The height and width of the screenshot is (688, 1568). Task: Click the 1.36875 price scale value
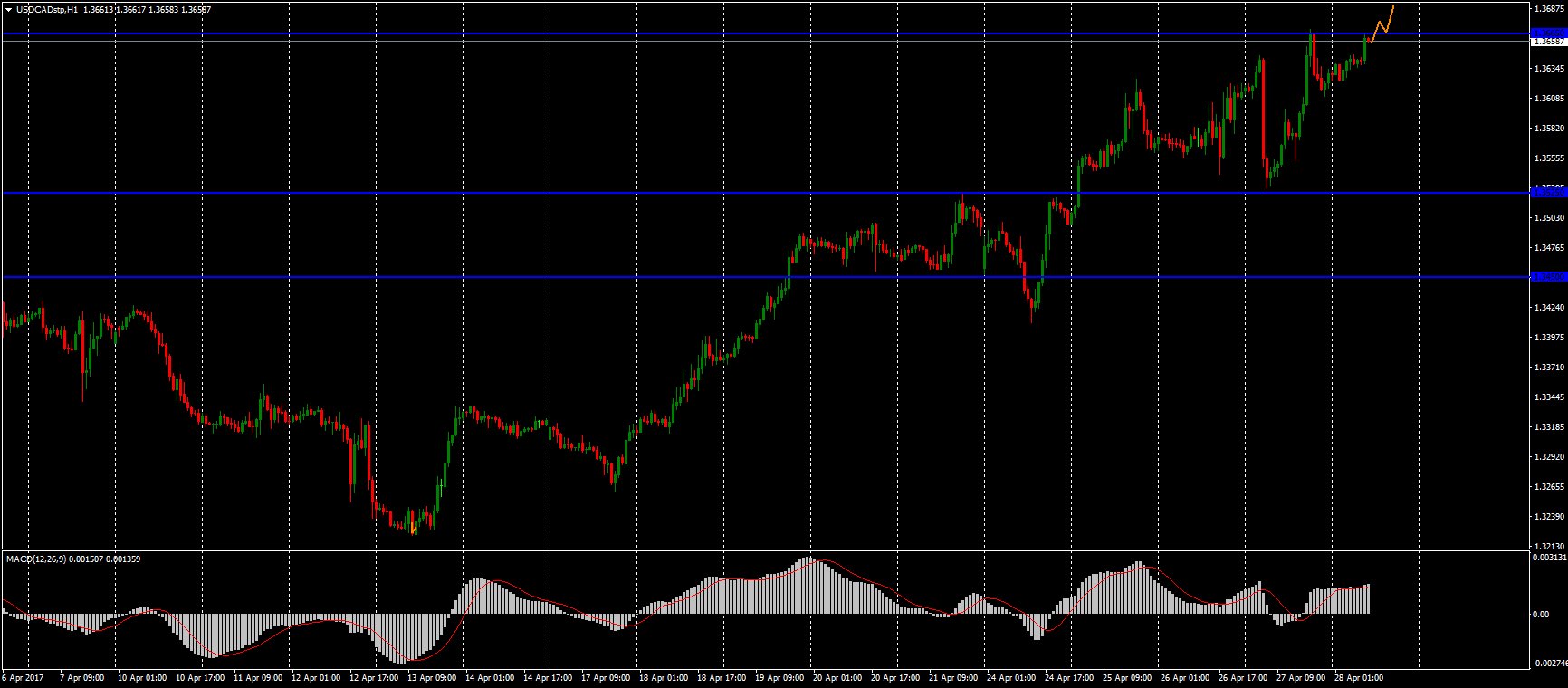point(1550,9)
